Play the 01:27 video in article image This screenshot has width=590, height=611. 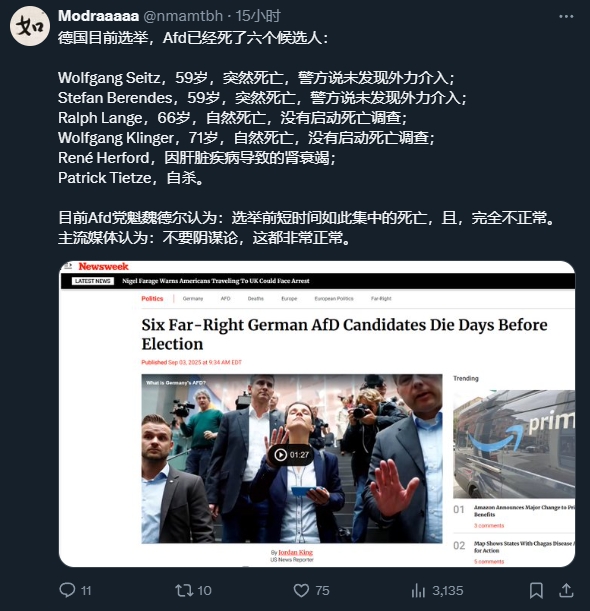[291, 455]
